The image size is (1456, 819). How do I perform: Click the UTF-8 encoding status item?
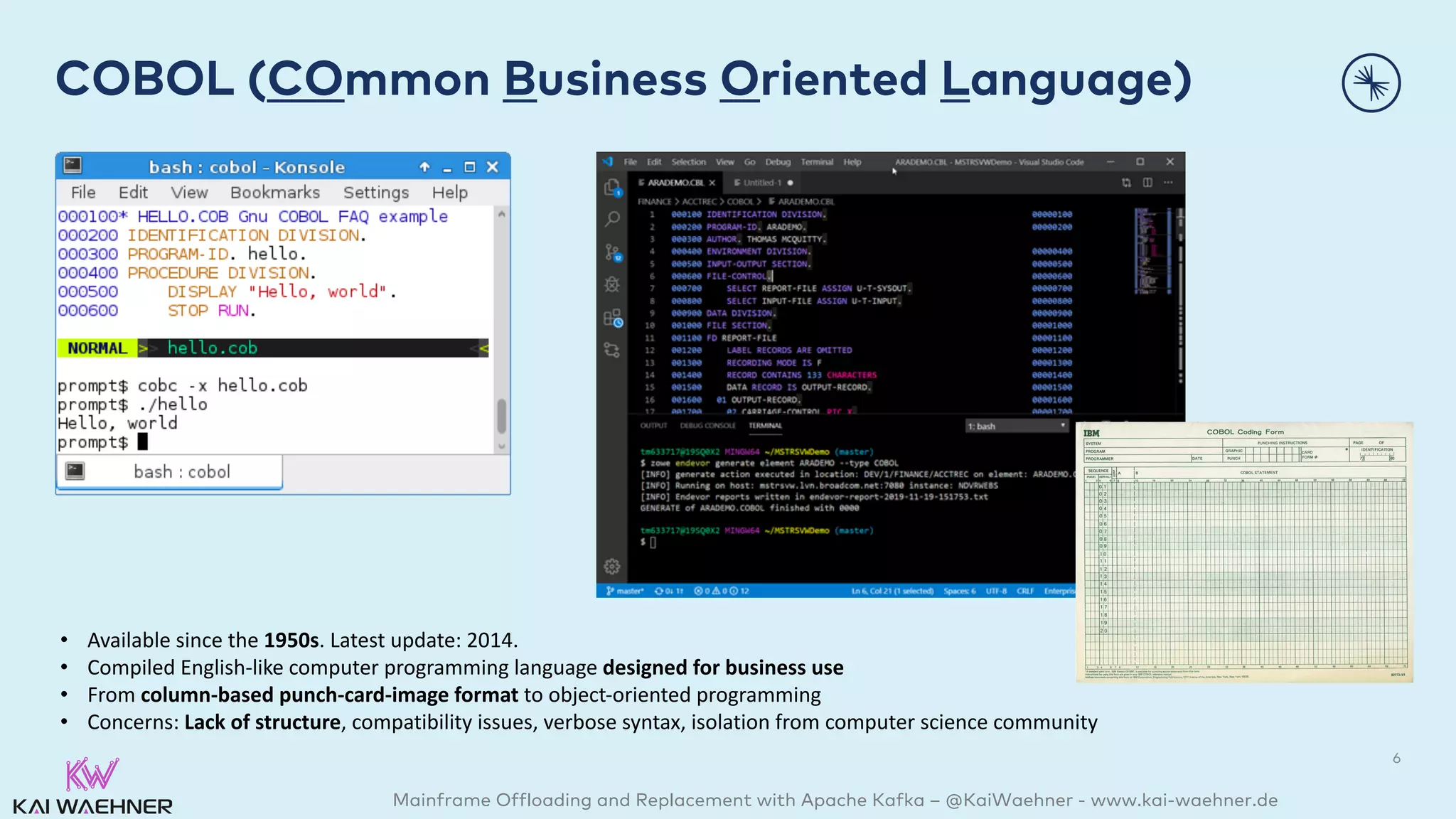pyautogui.click(x=996, y=591)
